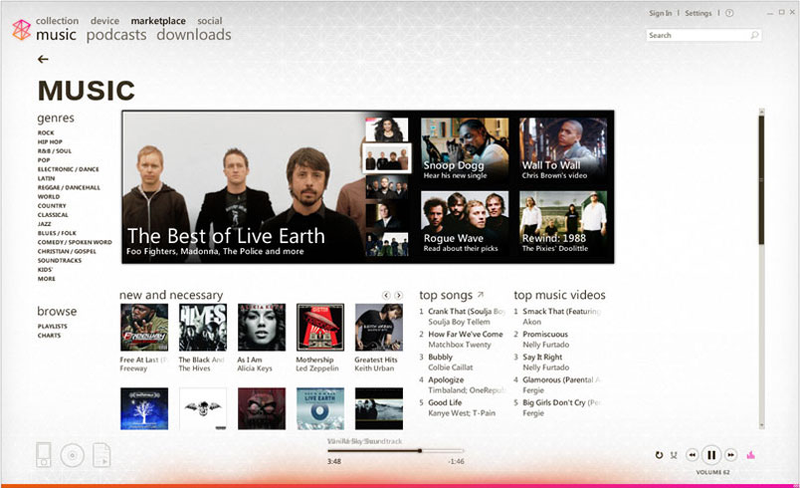Viewport: 800px width, 488px height.
Task: Click the search magnifier icon
Action: point(754,35)
